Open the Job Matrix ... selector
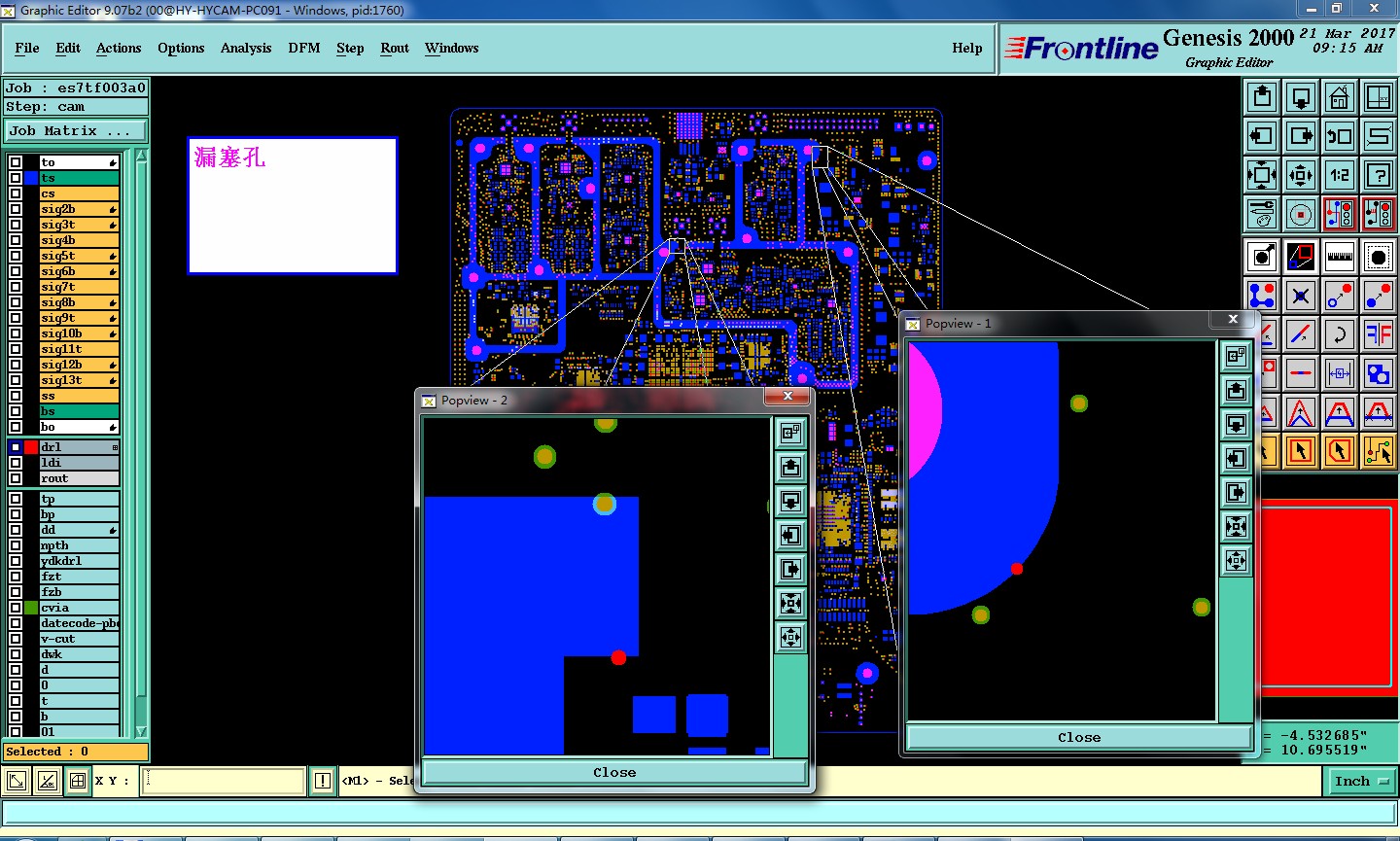Image resolution: width=1400 pixels, height=841 pixels. coord(76,130)
